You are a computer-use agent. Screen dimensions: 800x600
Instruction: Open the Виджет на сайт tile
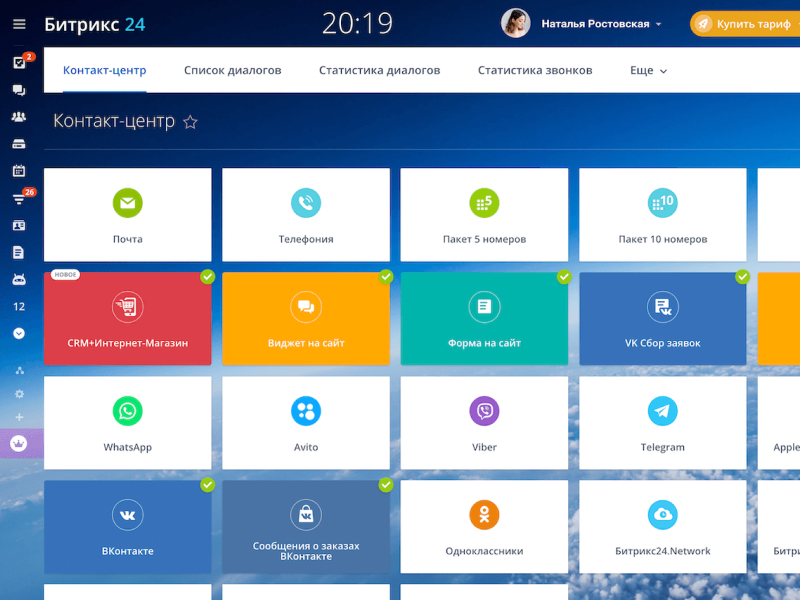306,319
